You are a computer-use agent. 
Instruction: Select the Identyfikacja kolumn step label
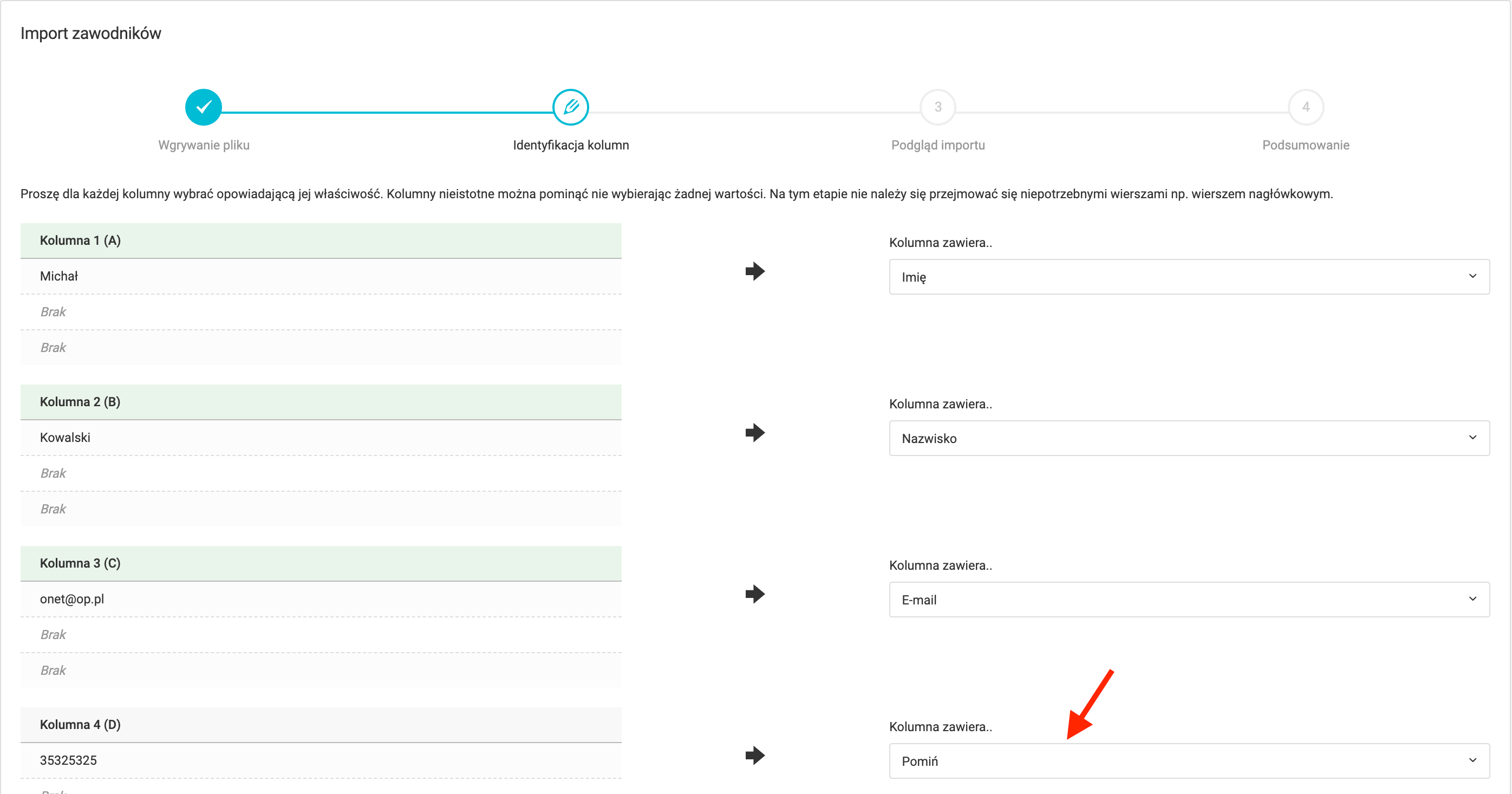[571, 145]
